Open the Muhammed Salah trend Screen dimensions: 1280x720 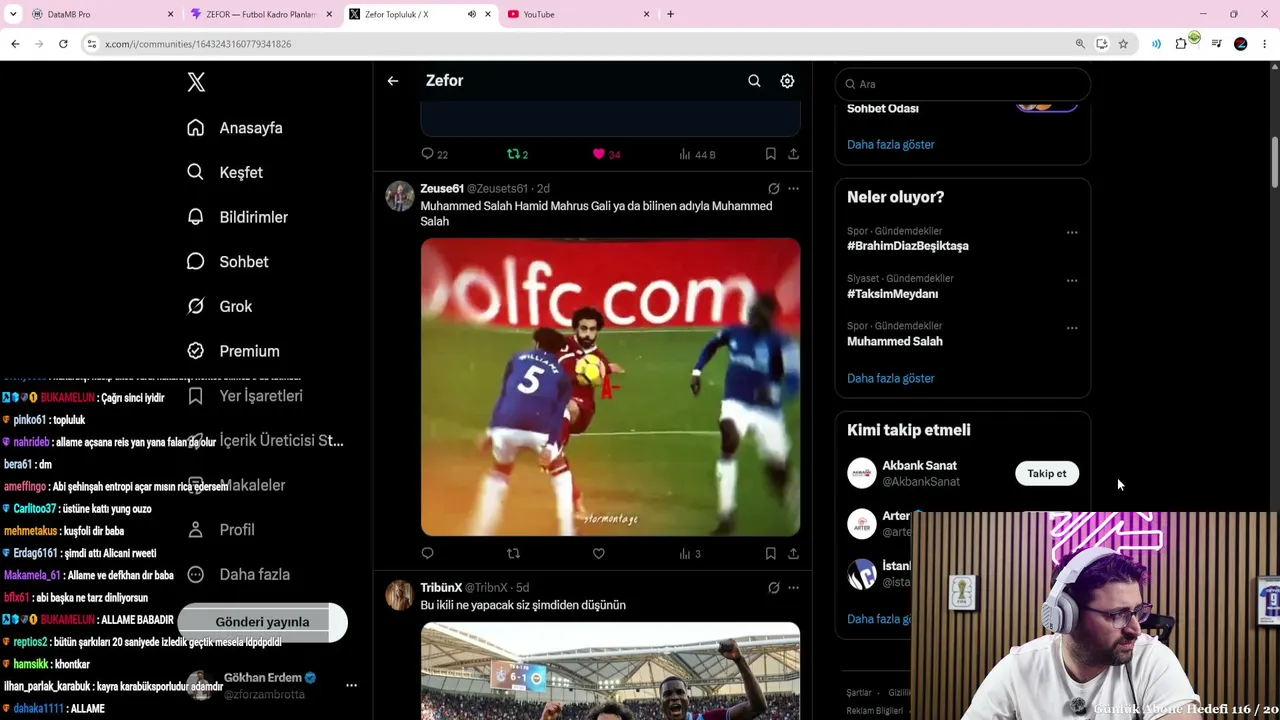pos(894,342)
